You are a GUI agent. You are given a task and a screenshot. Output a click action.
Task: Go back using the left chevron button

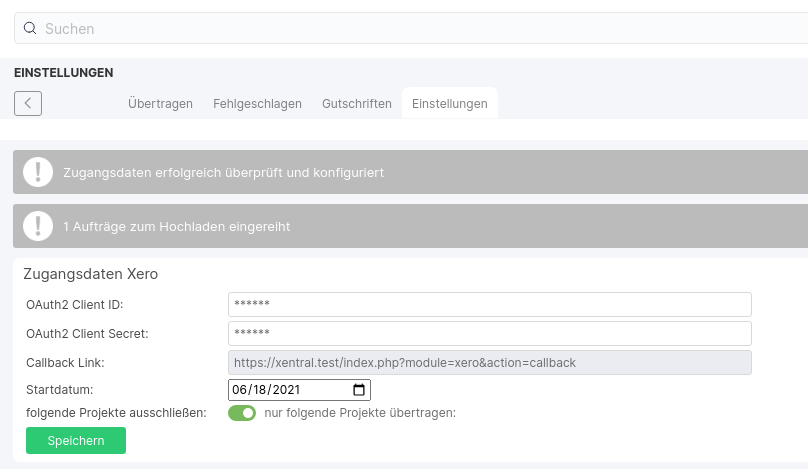pos(28,103)
